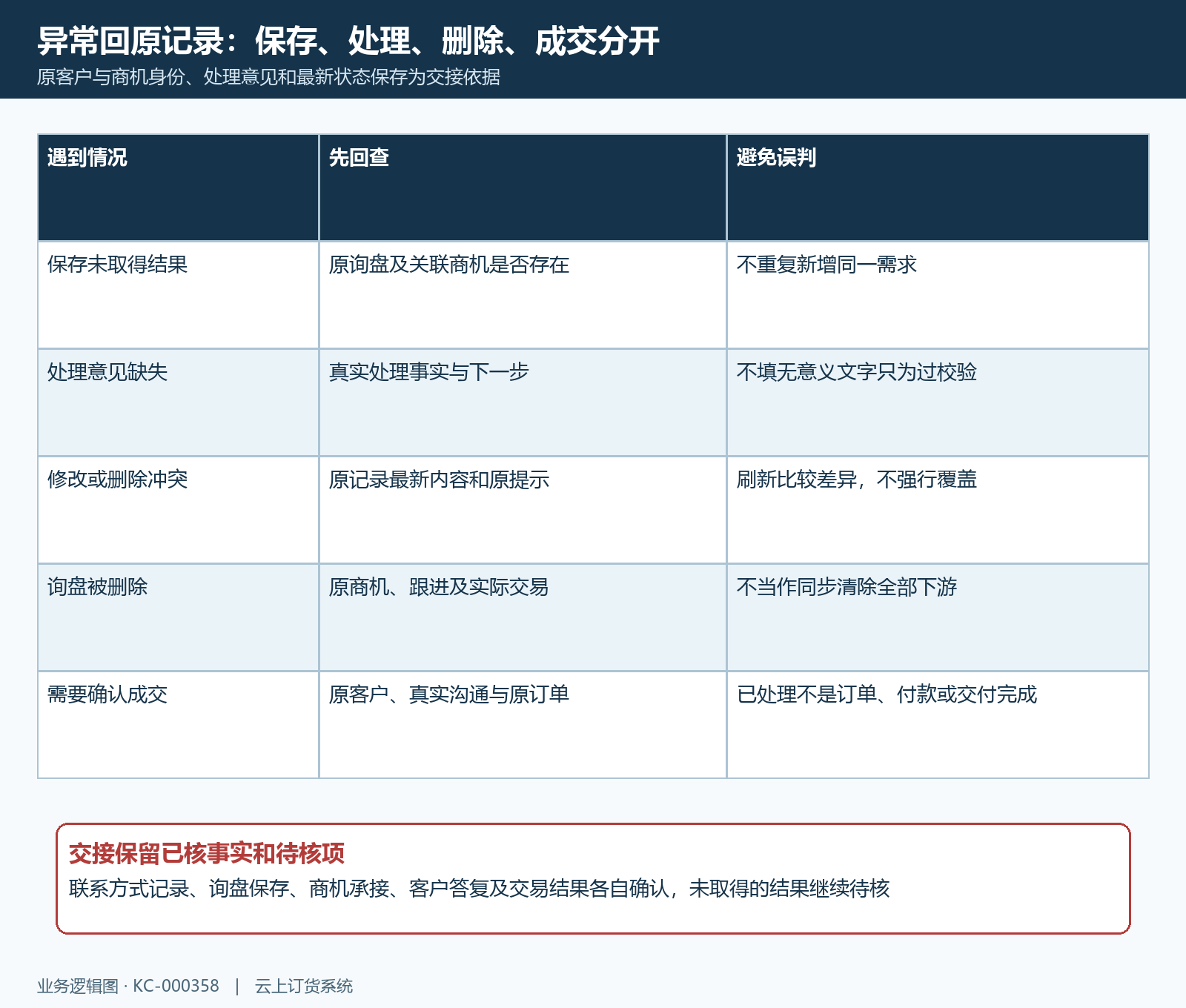Select the cell 不填无意义文字只为过校验
The image size is (1186, 1008).
pos(938,402)
